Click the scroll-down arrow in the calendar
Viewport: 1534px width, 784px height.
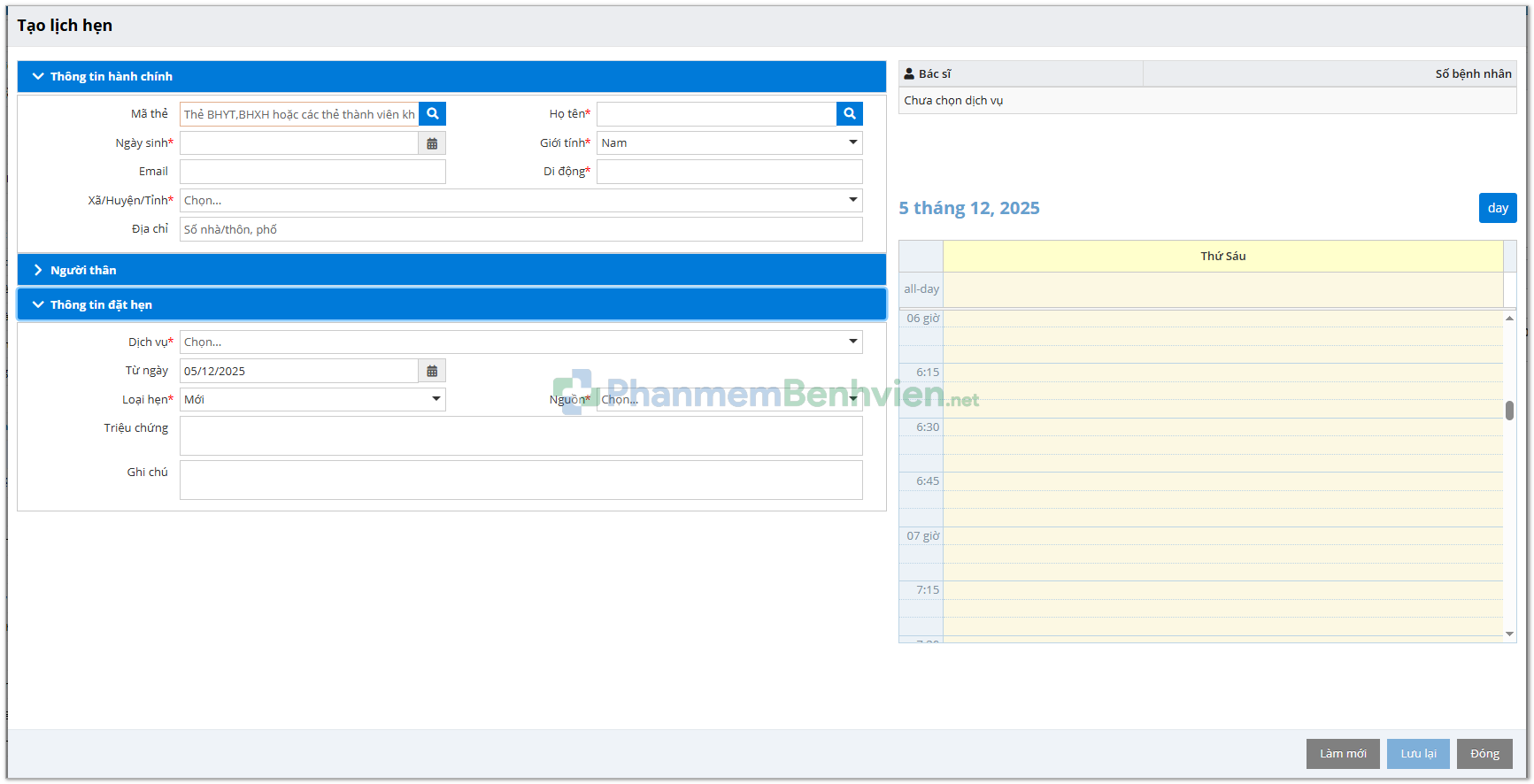pyautogui.click(x=1509, y=634)
